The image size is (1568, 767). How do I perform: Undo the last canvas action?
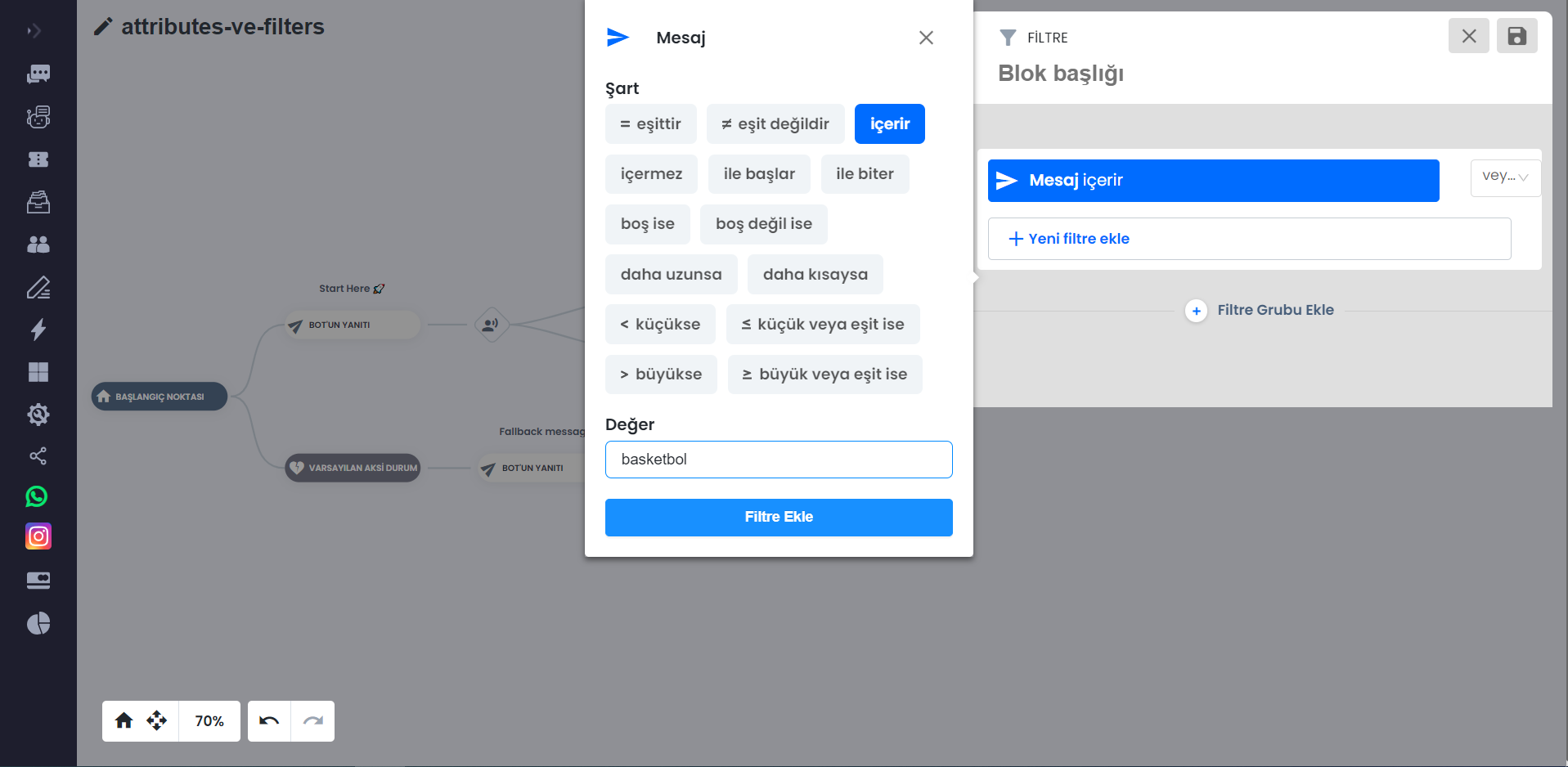(x=269, y=721)
